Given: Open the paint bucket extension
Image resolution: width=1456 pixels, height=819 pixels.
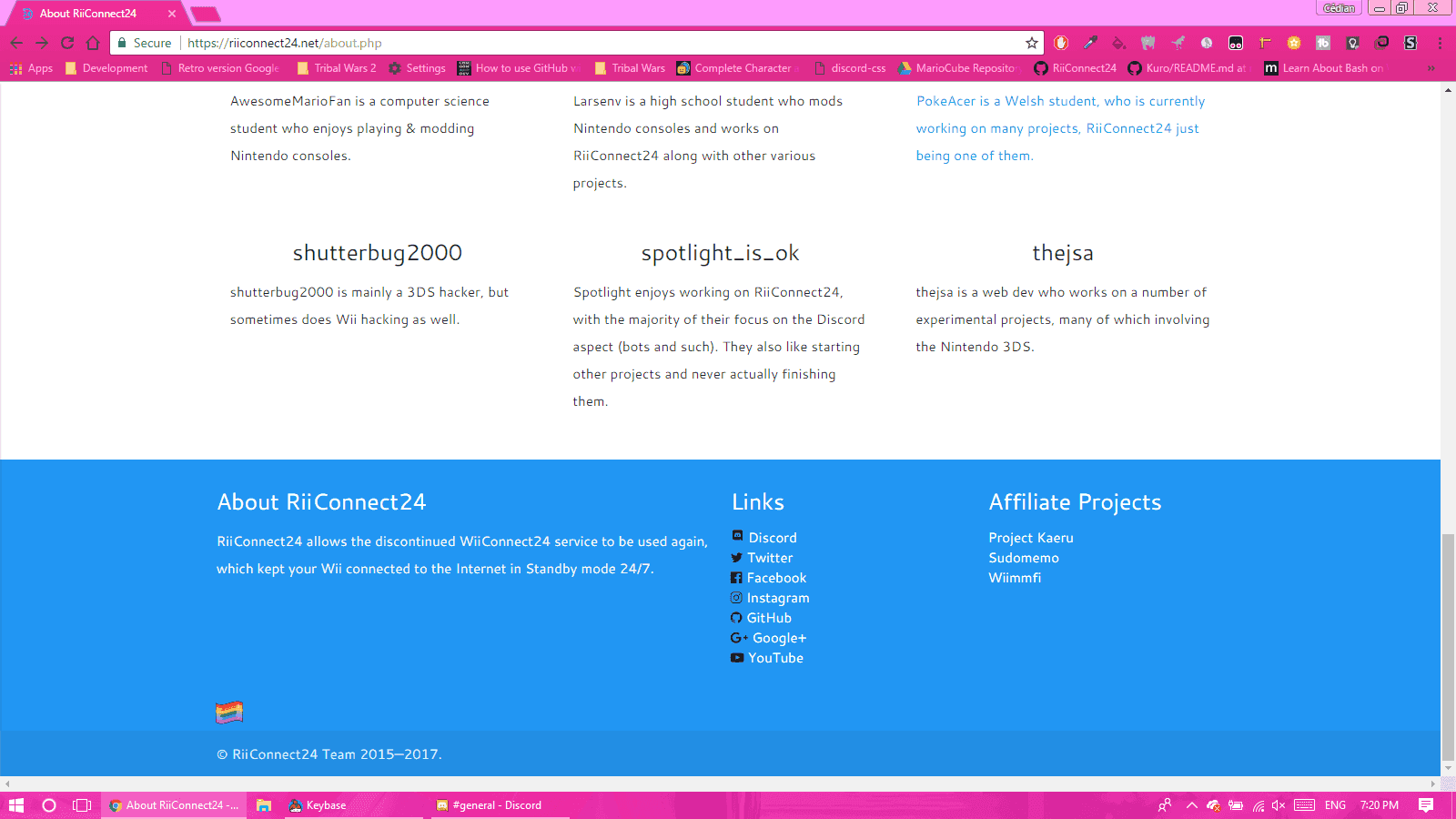Looking at the screenshot, I should click(x=1119, y=43).
